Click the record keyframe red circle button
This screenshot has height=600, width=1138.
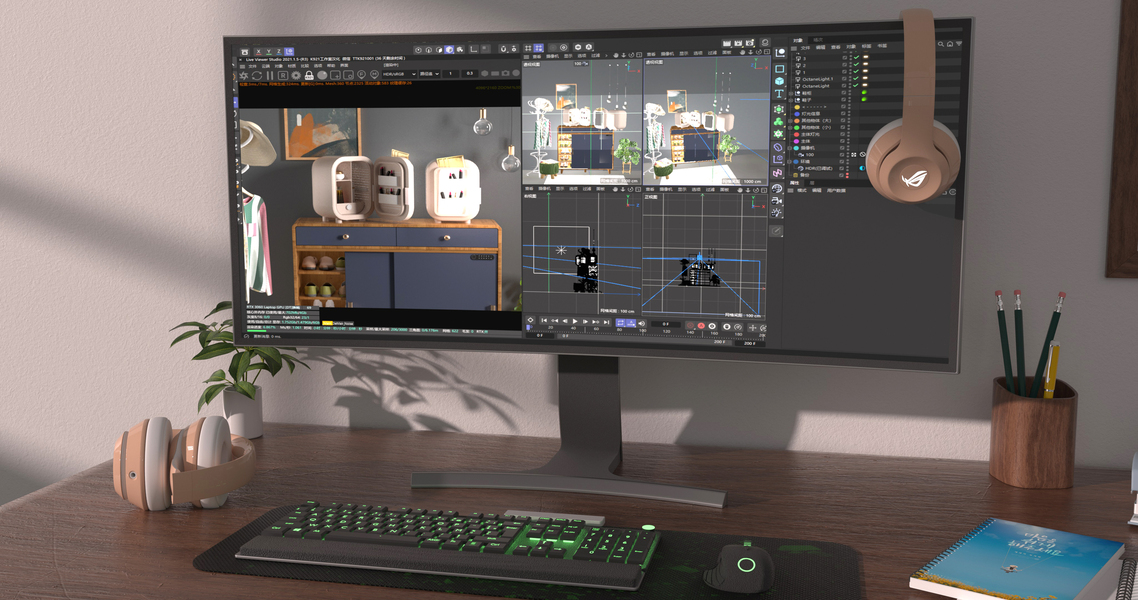coord(690,325)
